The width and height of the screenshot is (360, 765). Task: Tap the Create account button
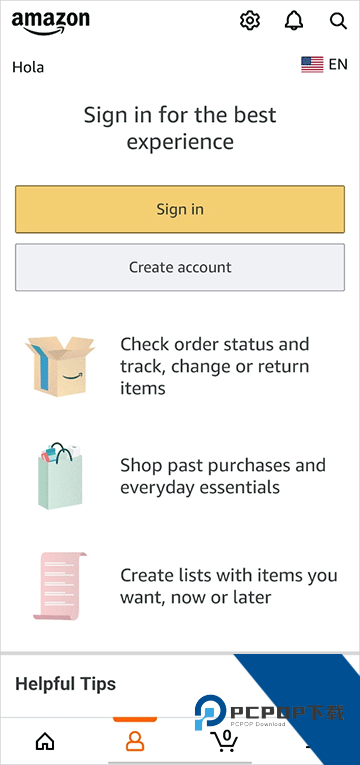pyautogui.click(x=180, y=267)
